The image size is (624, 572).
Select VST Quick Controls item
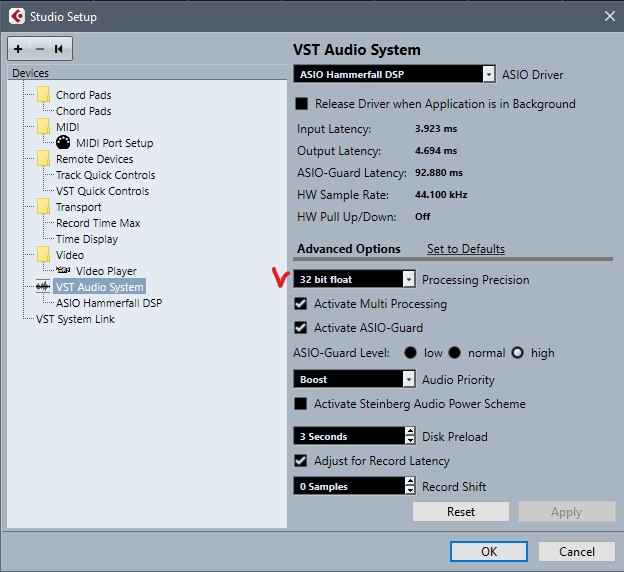tap(102, 191)
